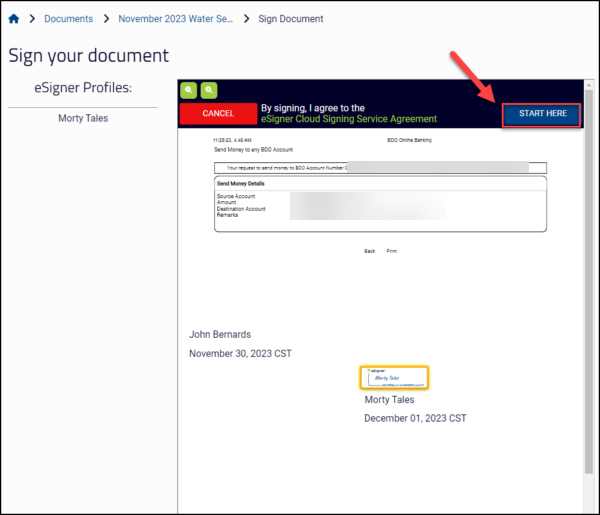600x515 pixels.
Task: Click the home icon in breadcrumb
Action: (x=14, y=19)
